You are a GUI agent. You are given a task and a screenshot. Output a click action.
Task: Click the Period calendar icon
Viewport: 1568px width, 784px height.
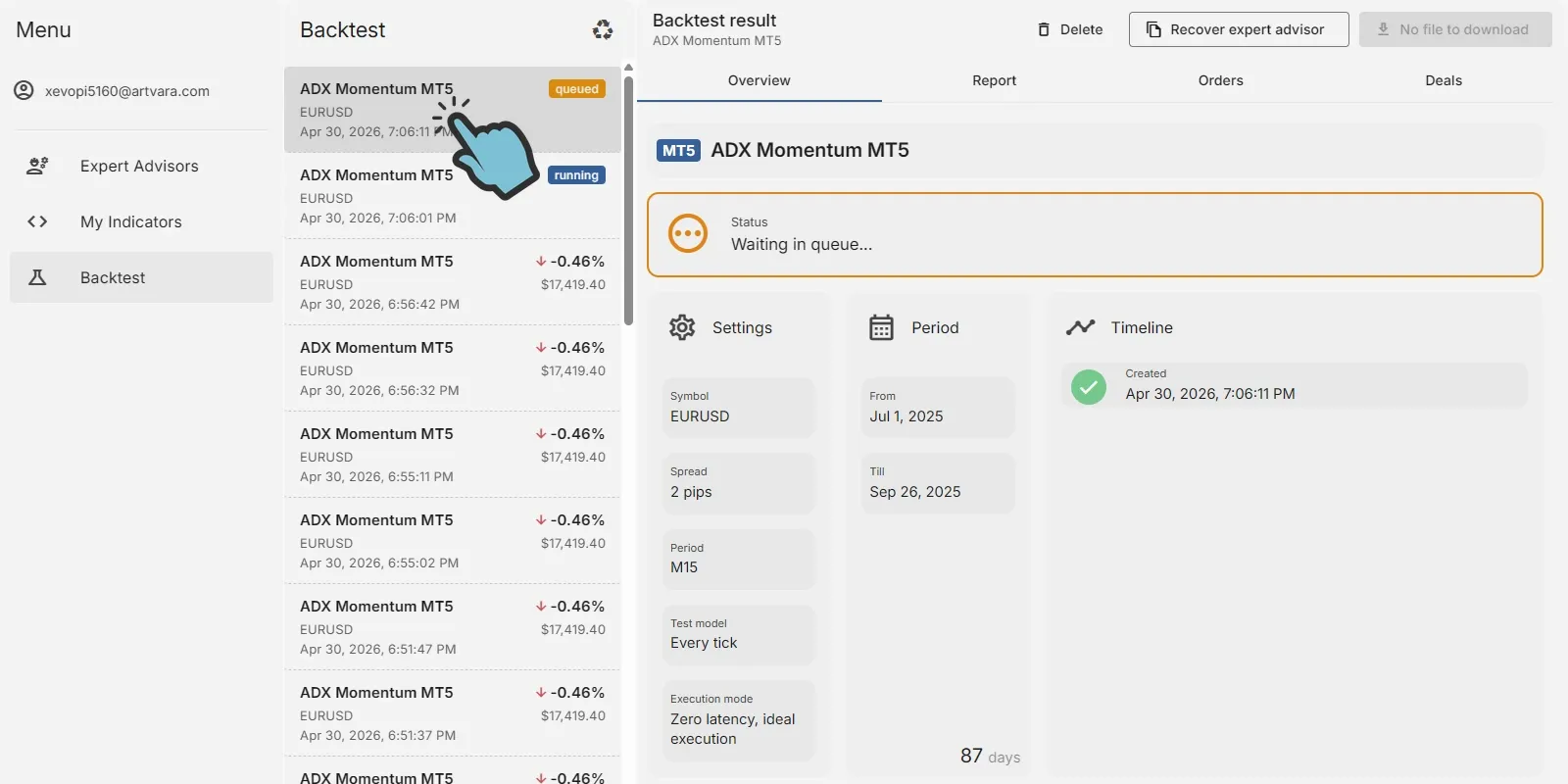(x=881, y=327)
